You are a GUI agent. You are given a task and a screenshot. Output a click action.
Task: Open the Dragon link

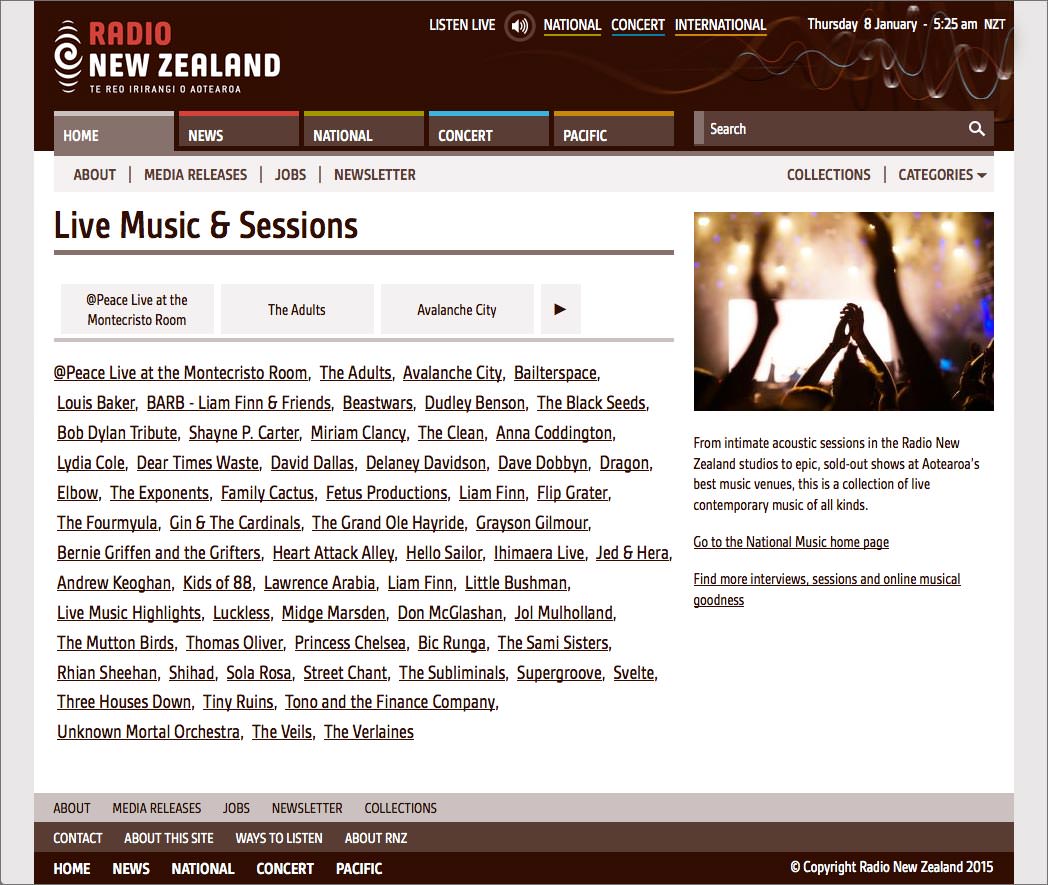click(624, 463)
